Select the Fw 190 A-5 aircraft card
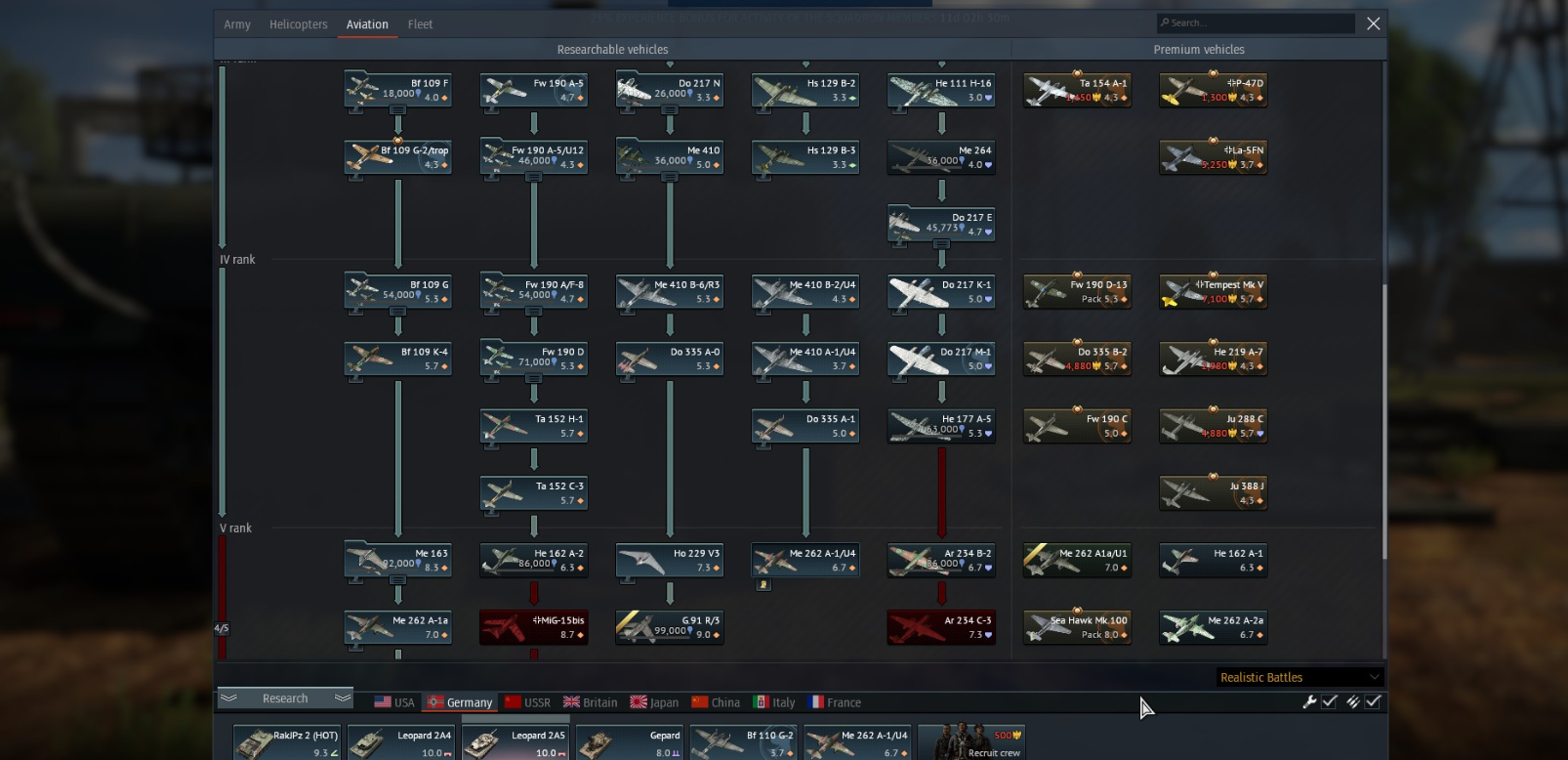The image size is (1568, 760). 533,90
